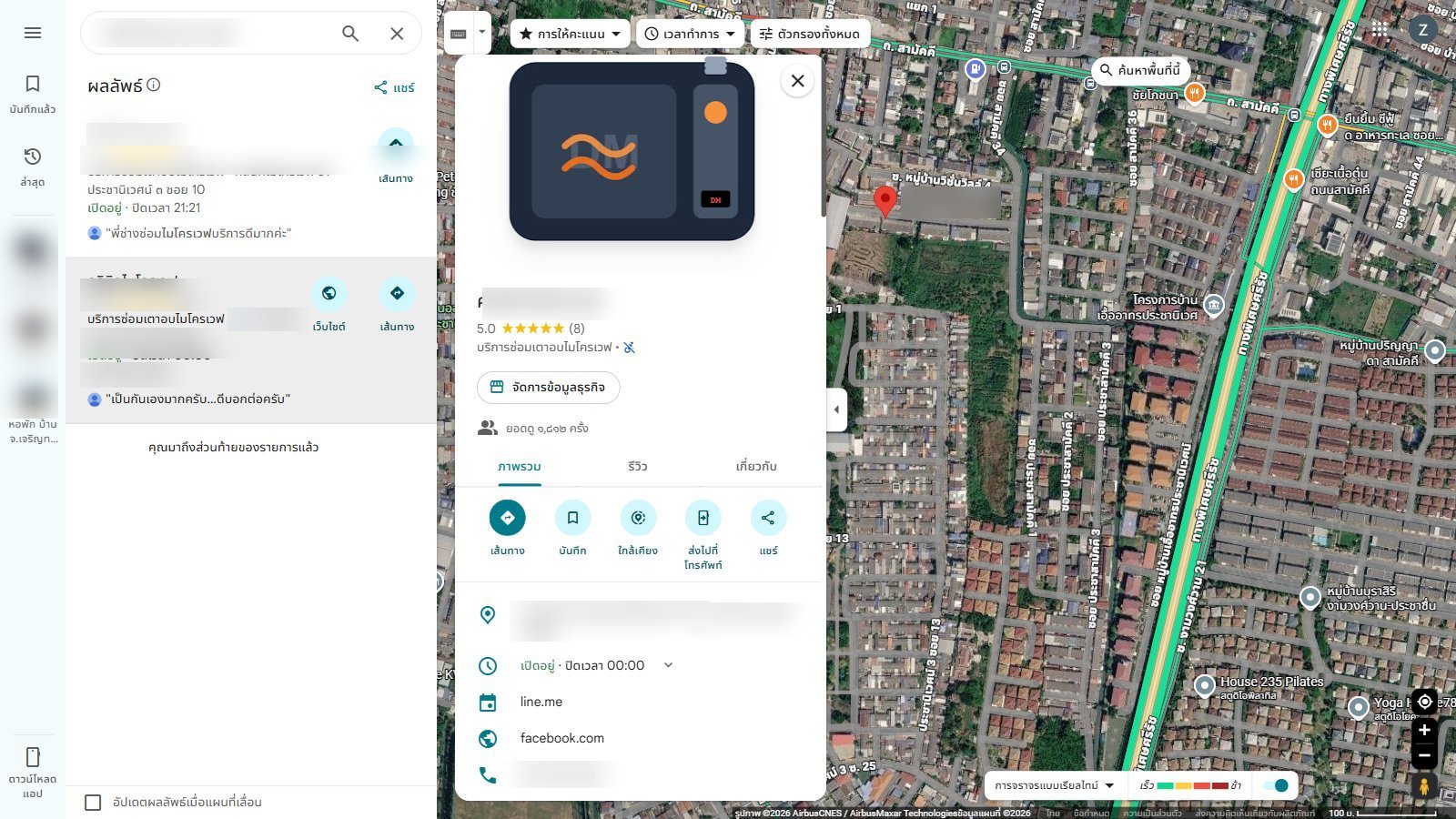Click จัดการข้อมูลธุรกิจ button
1456x819 pixels.
coord(548,388)
